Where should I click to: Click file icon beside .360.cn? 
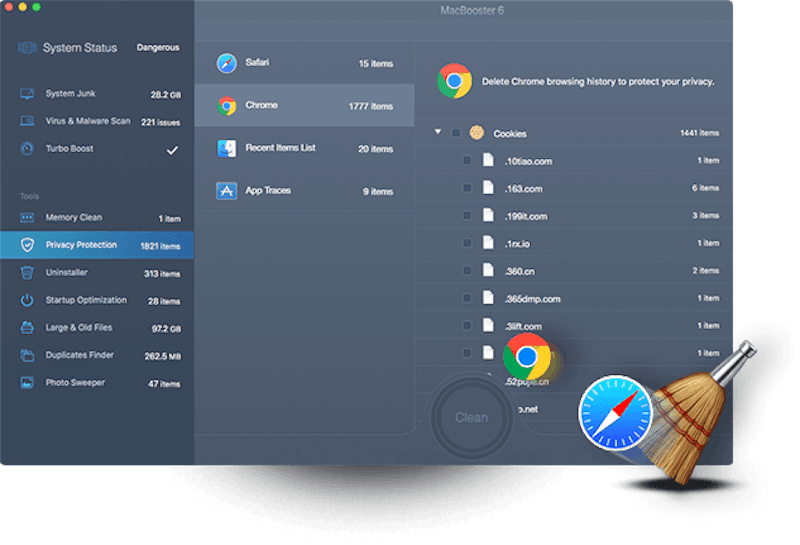(x=488, y=270)
